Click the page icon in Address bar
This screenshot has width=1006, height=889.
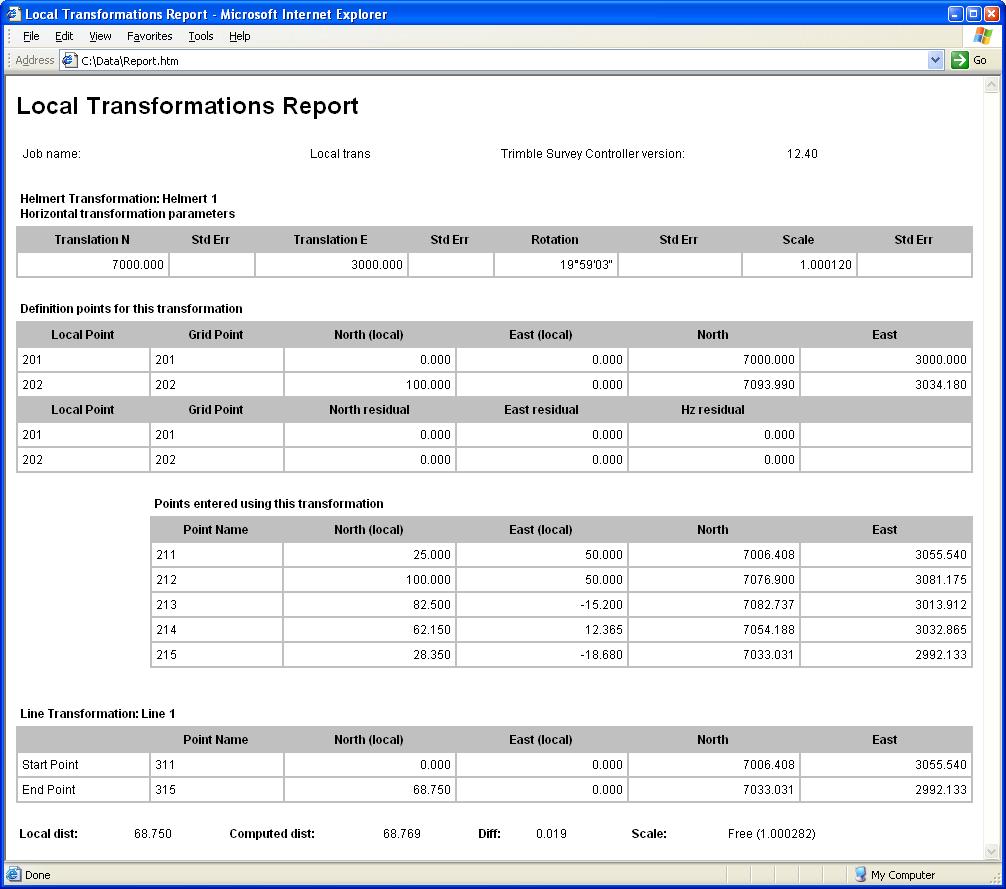[70, 60]
